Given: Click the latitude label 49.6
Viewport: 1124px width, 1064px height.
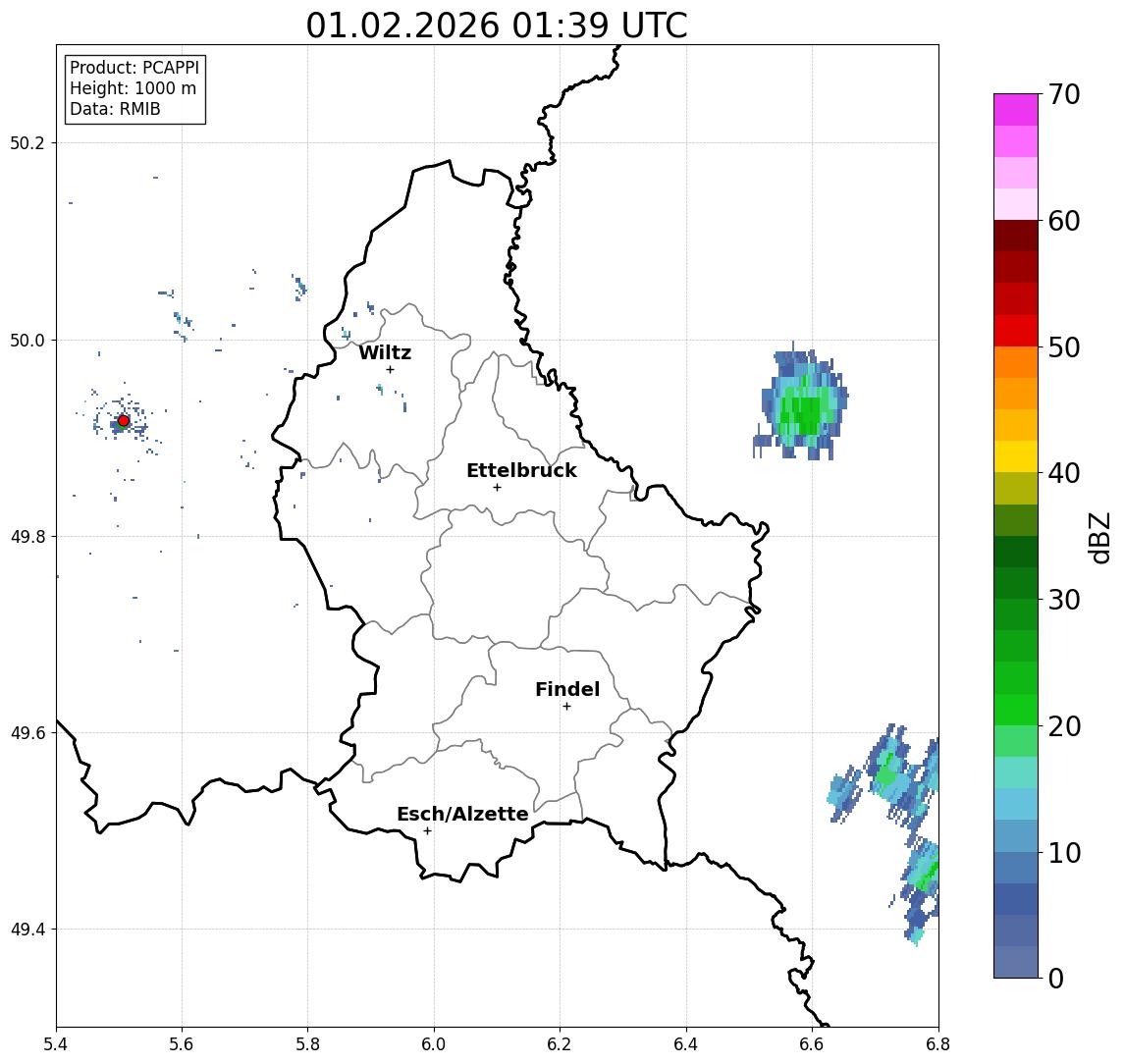Looking at the screenshot, I should point(27,733).
